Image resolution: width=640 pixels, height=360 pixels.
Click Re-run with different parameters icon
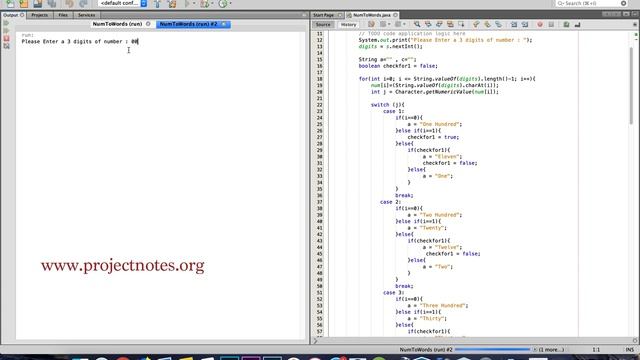click(7, 31)
